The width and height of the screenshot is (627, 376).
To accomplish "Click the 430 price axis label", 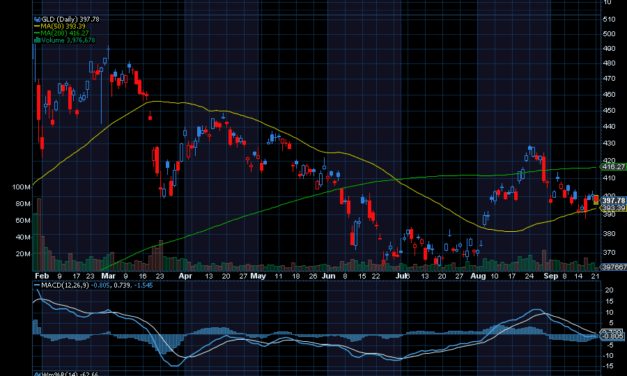I will [x=609, y=143].
